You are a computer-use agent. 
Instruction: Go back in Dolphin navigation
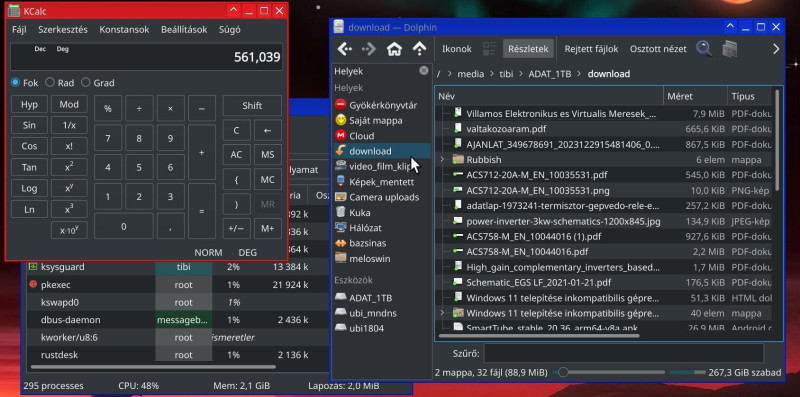pos(345,49)
